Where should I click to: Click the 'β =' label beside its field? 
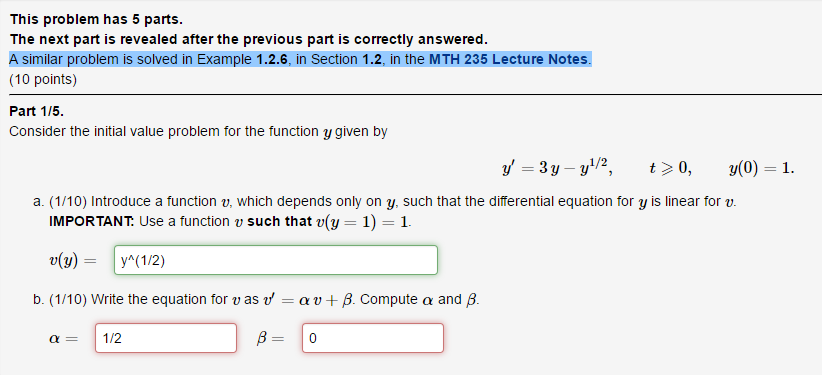[x=271, y=339]
